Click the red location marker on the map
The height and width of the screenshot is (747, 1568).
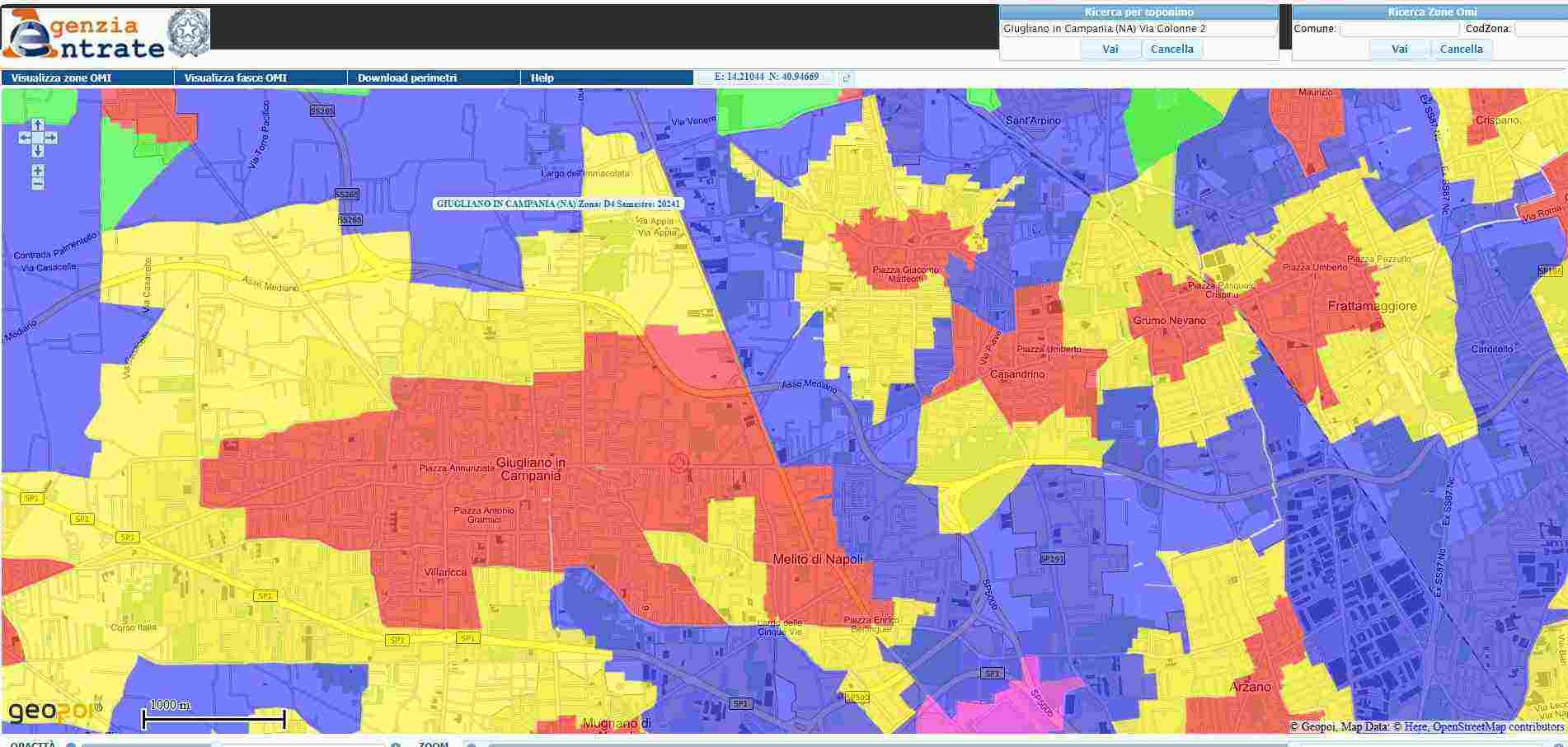(x=678, y=463)
